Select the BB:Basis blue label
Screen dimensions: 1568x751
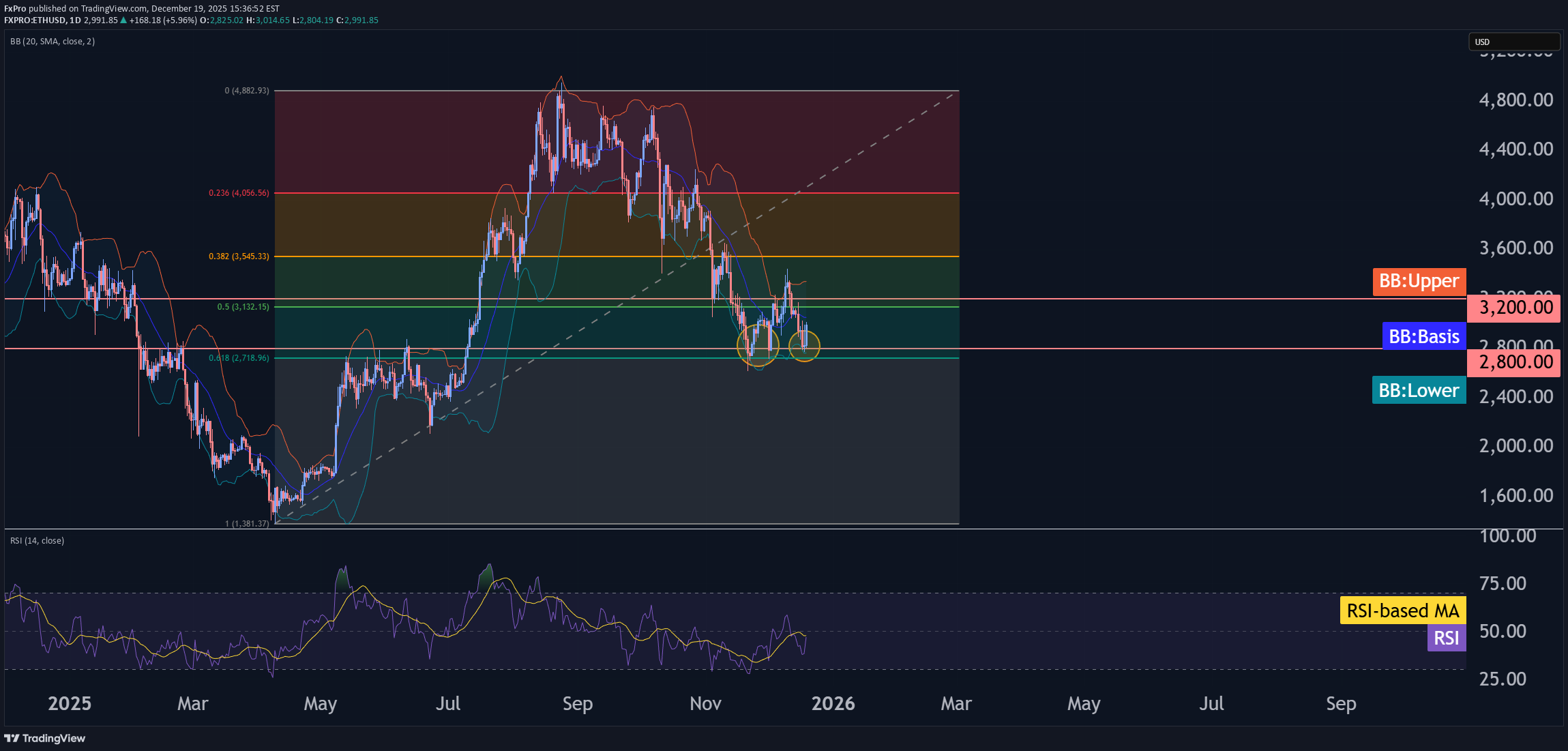pos(1423,336)
